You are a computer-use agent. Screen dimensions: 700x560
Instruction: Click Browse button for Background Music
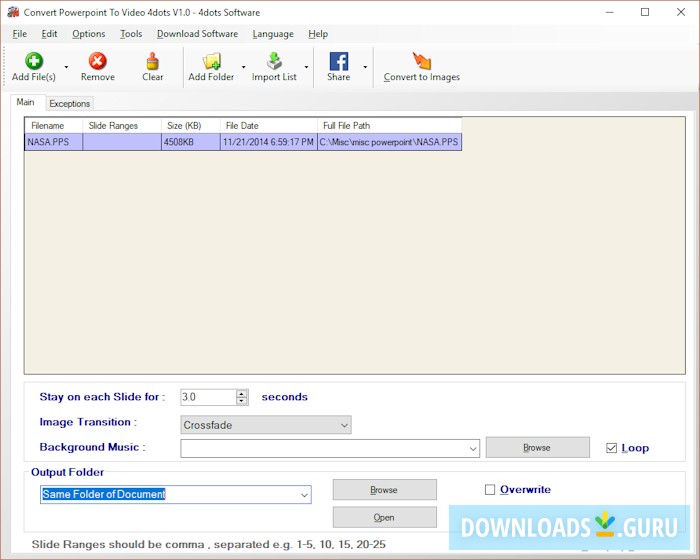[538, 447]
